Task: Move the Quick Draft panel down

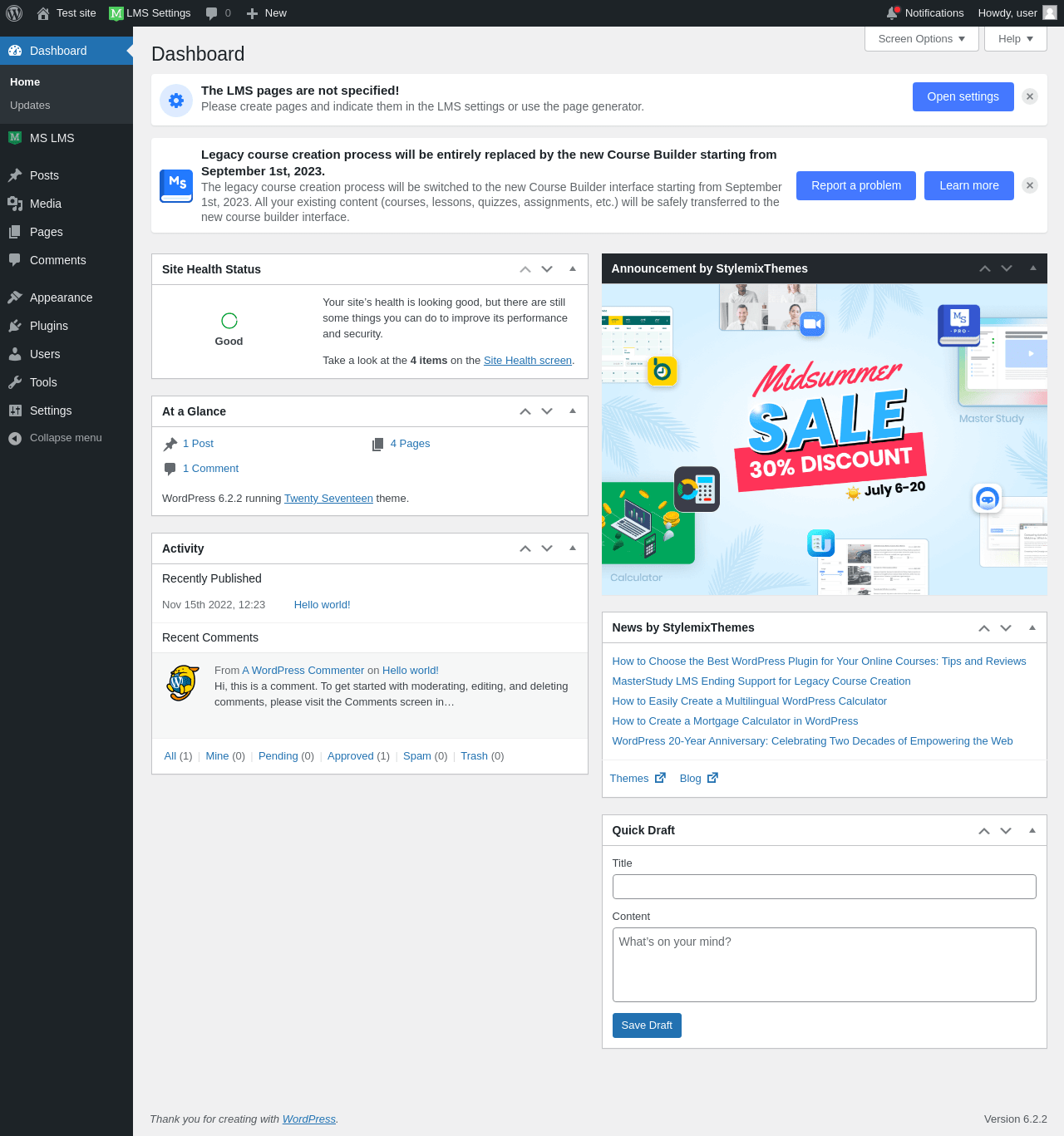Action: tap(1006, 831)
